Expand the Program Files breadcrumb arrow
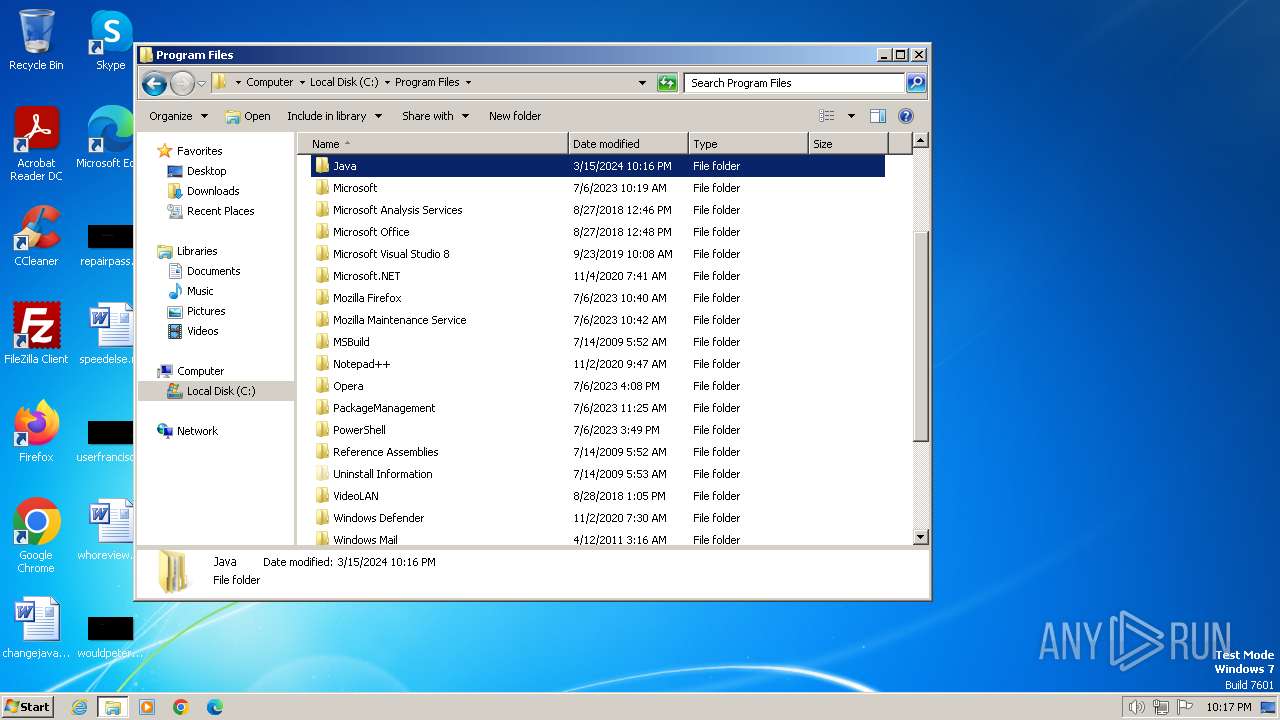 point(468,83)
